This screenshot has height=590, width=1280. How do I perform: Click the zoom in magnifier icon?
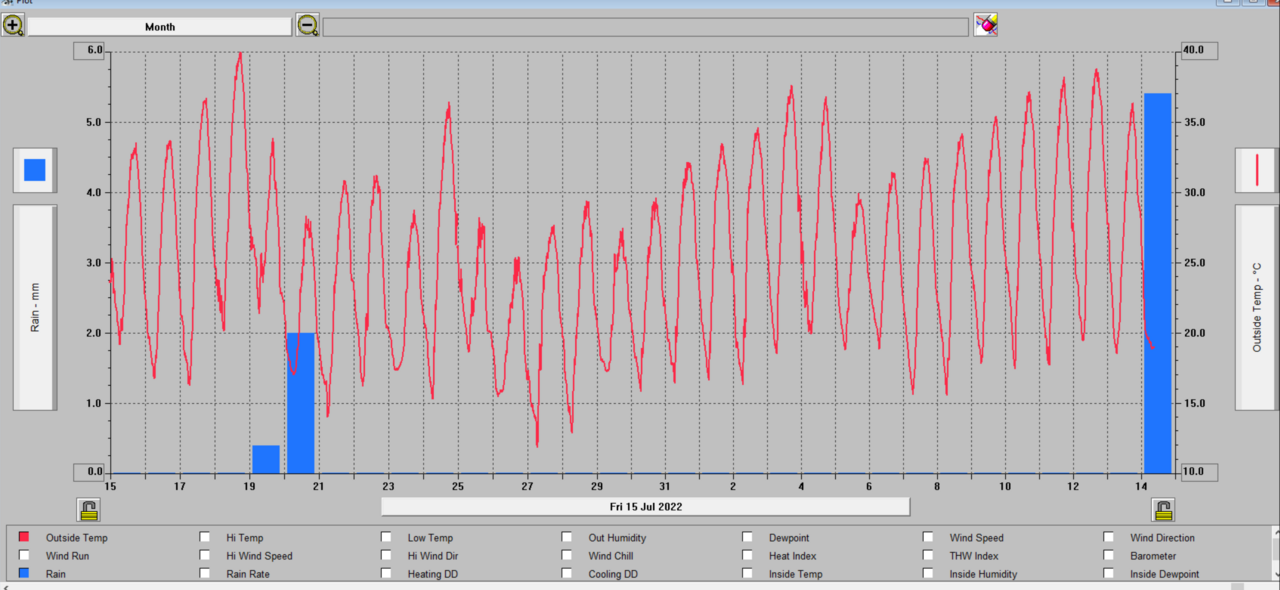tap(13, 26)
